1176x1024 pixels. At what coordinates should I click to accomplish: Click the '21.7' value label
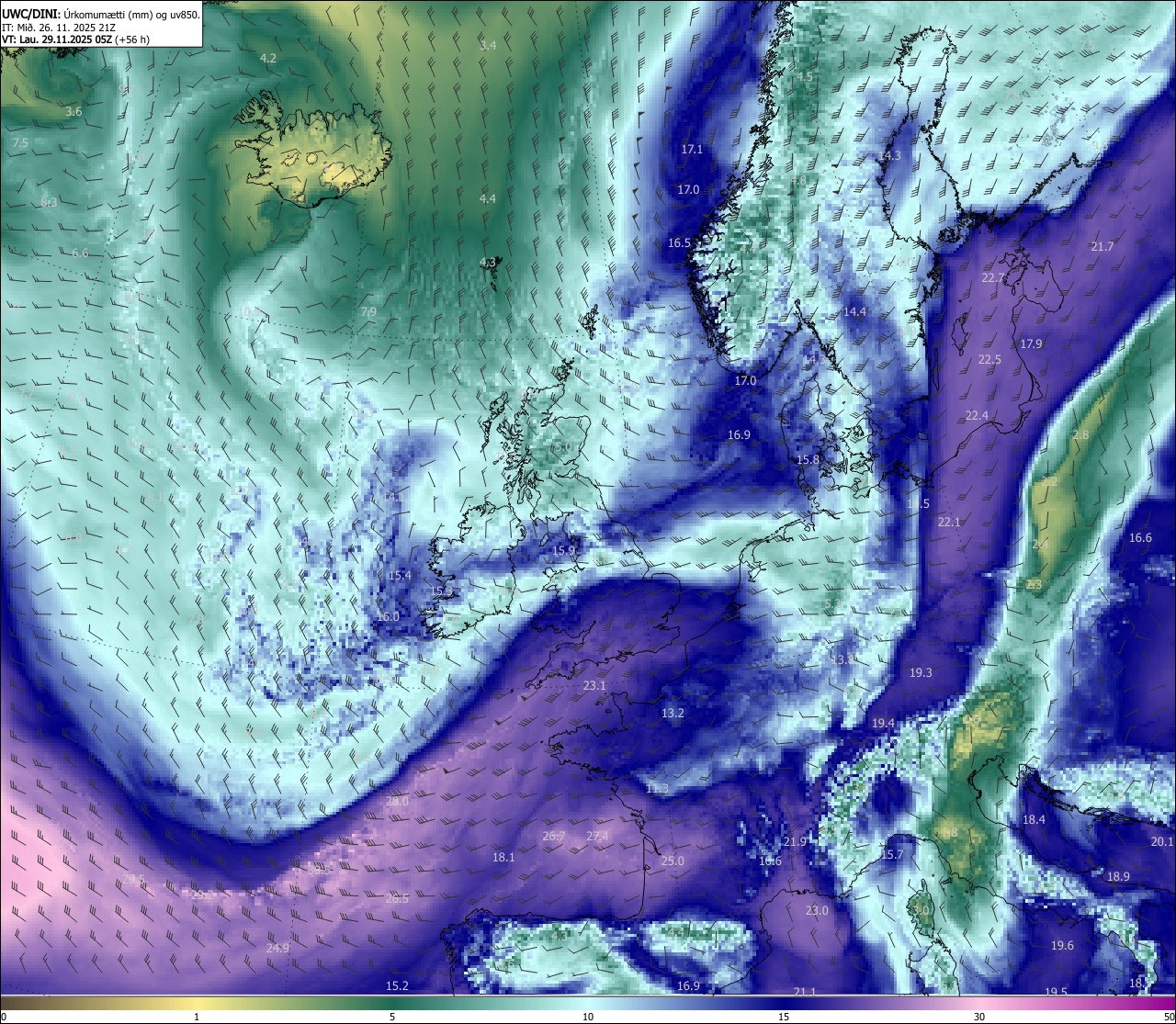[1102, 246]
